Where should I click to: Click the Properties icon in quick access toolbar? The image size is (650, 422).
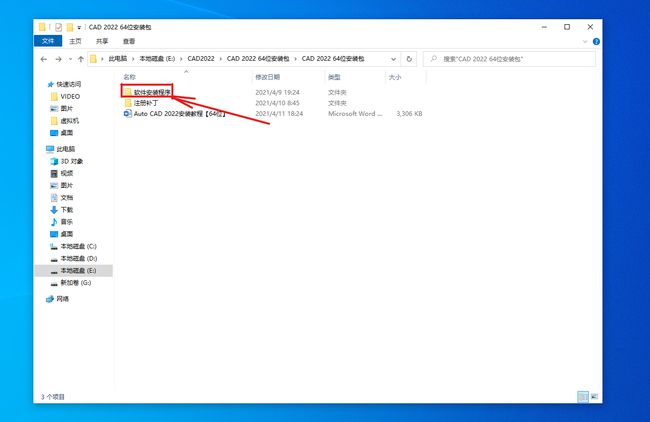58,27
